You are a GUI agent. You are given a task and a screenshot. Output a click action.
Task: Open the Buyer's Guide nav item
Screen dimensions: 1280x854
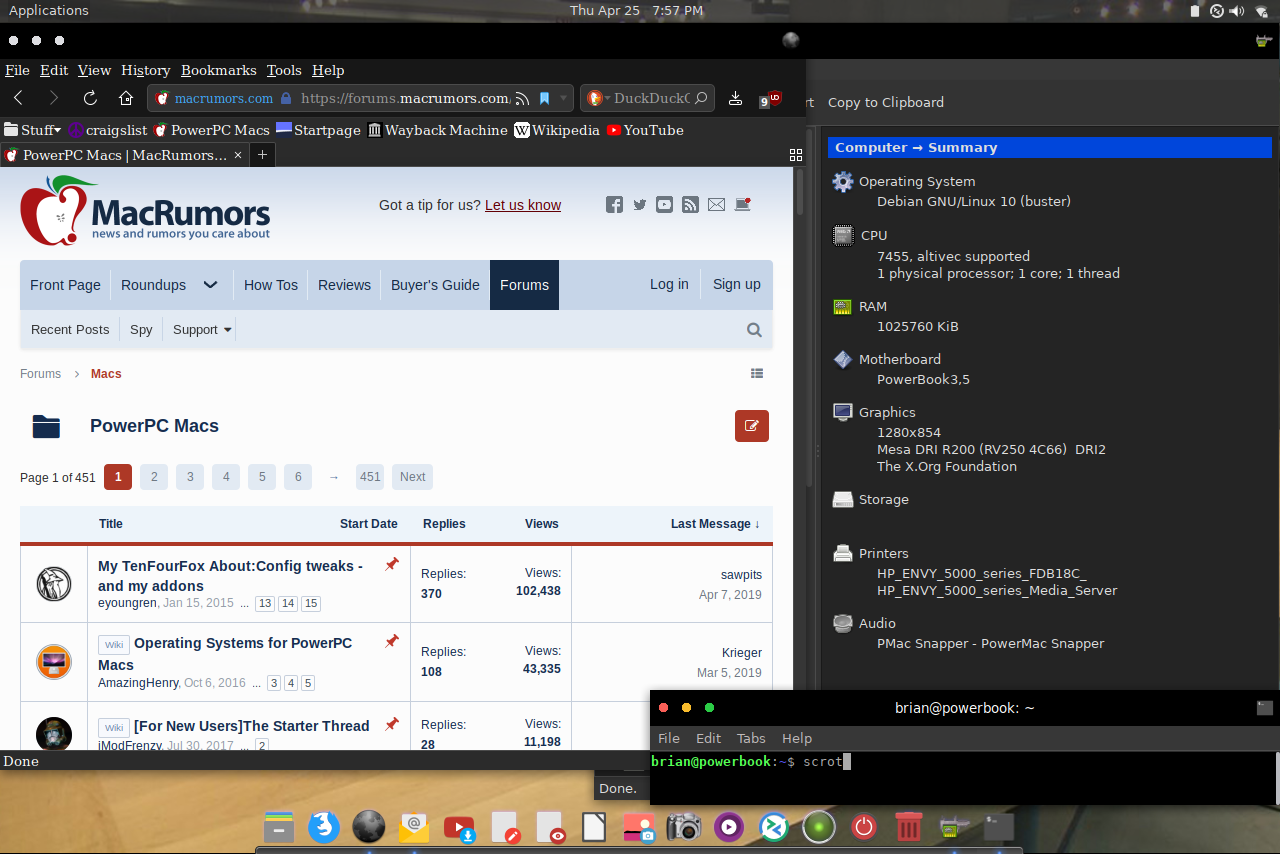(x=435, y=285)
